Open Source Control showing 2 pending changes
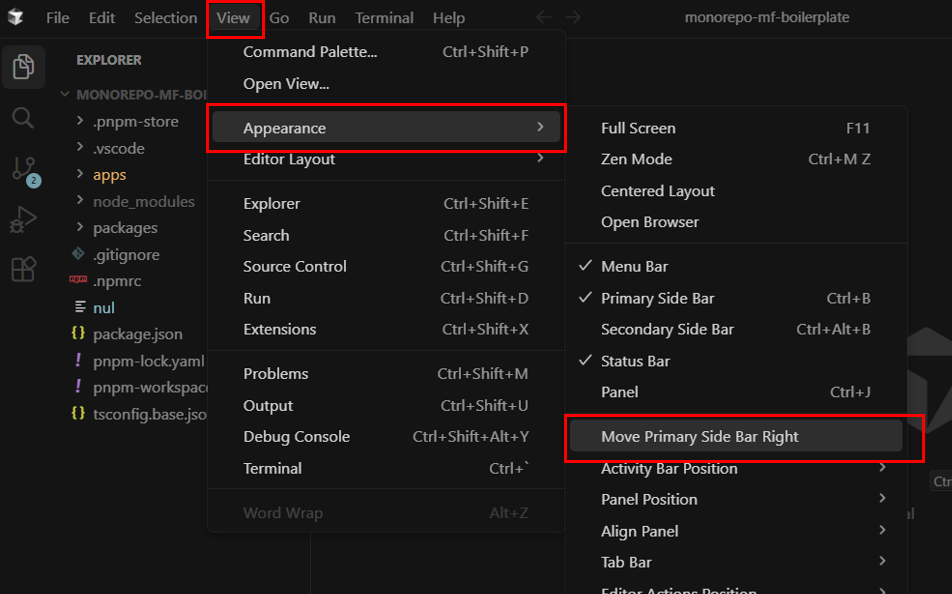 tap(22, 170)
